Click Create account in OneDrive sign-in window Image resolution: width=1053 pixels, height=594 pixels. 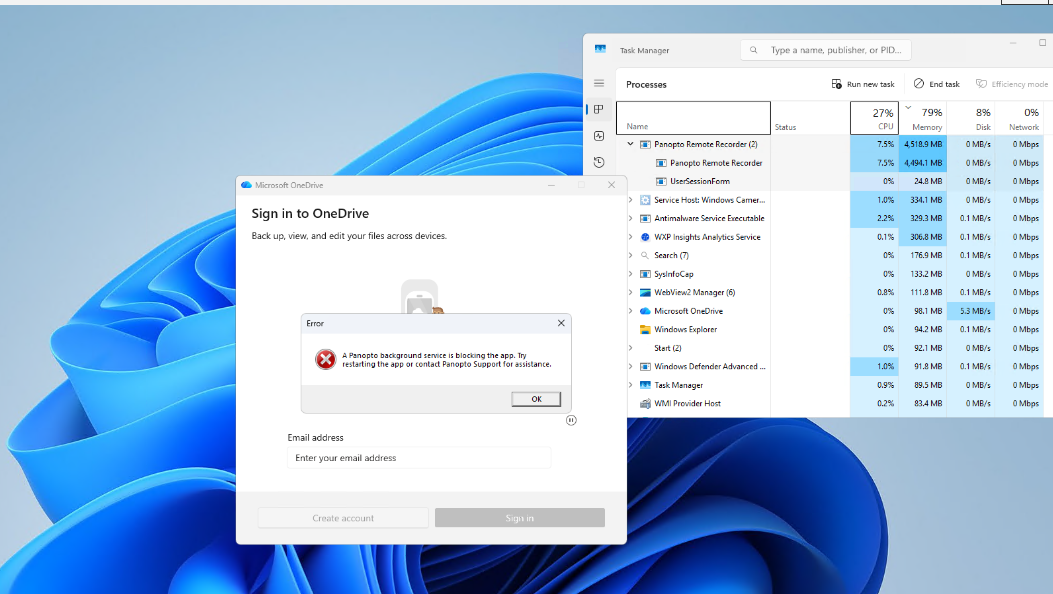click(343, 517)
